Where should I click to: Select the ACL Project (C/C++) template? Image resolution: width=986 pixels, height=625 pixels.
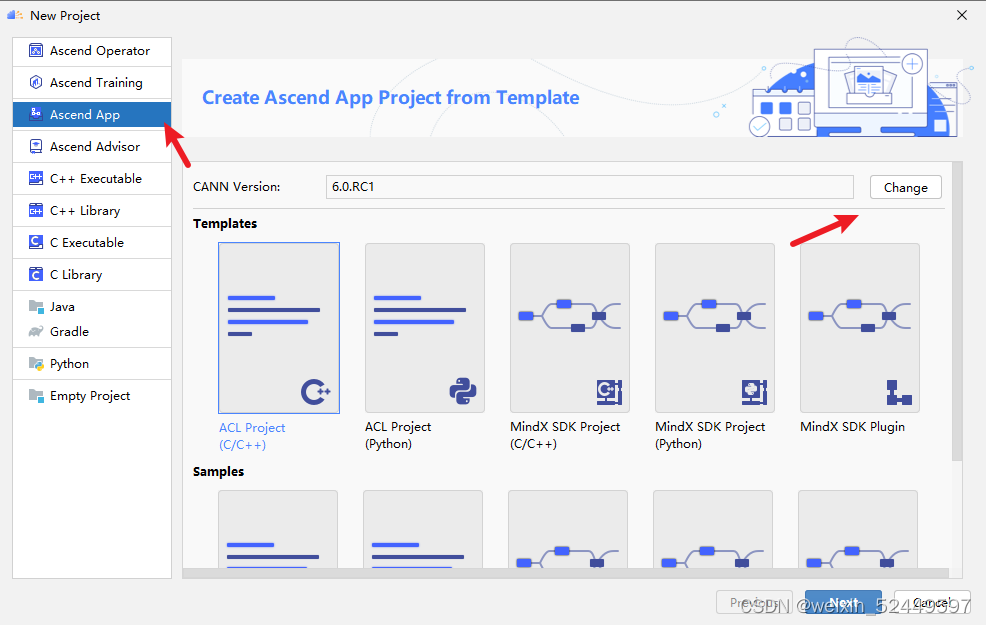click(x=278, y=327)
